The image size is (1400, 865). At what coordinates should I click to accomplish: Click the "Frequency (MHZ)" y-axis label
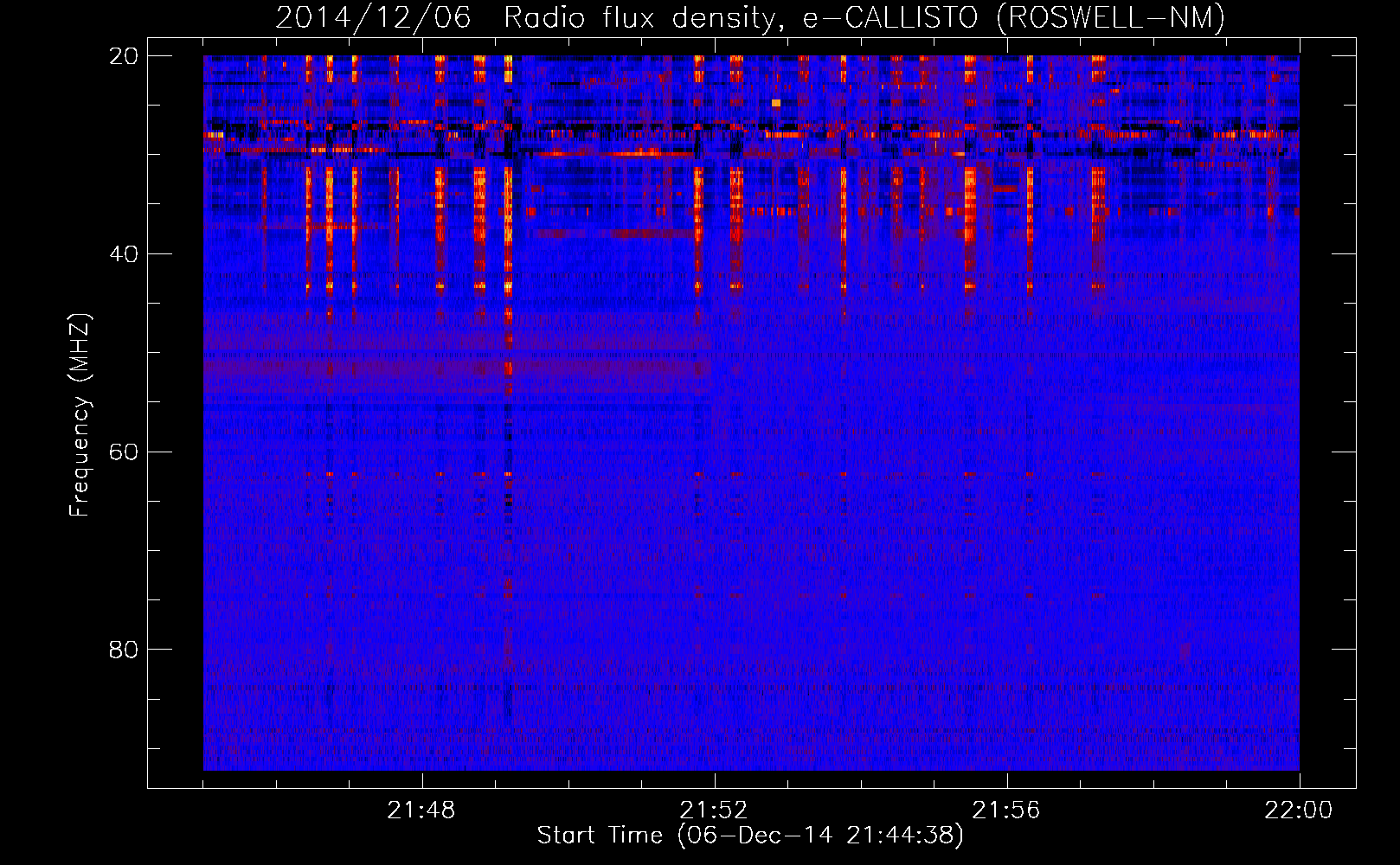(x=80, y=415)
